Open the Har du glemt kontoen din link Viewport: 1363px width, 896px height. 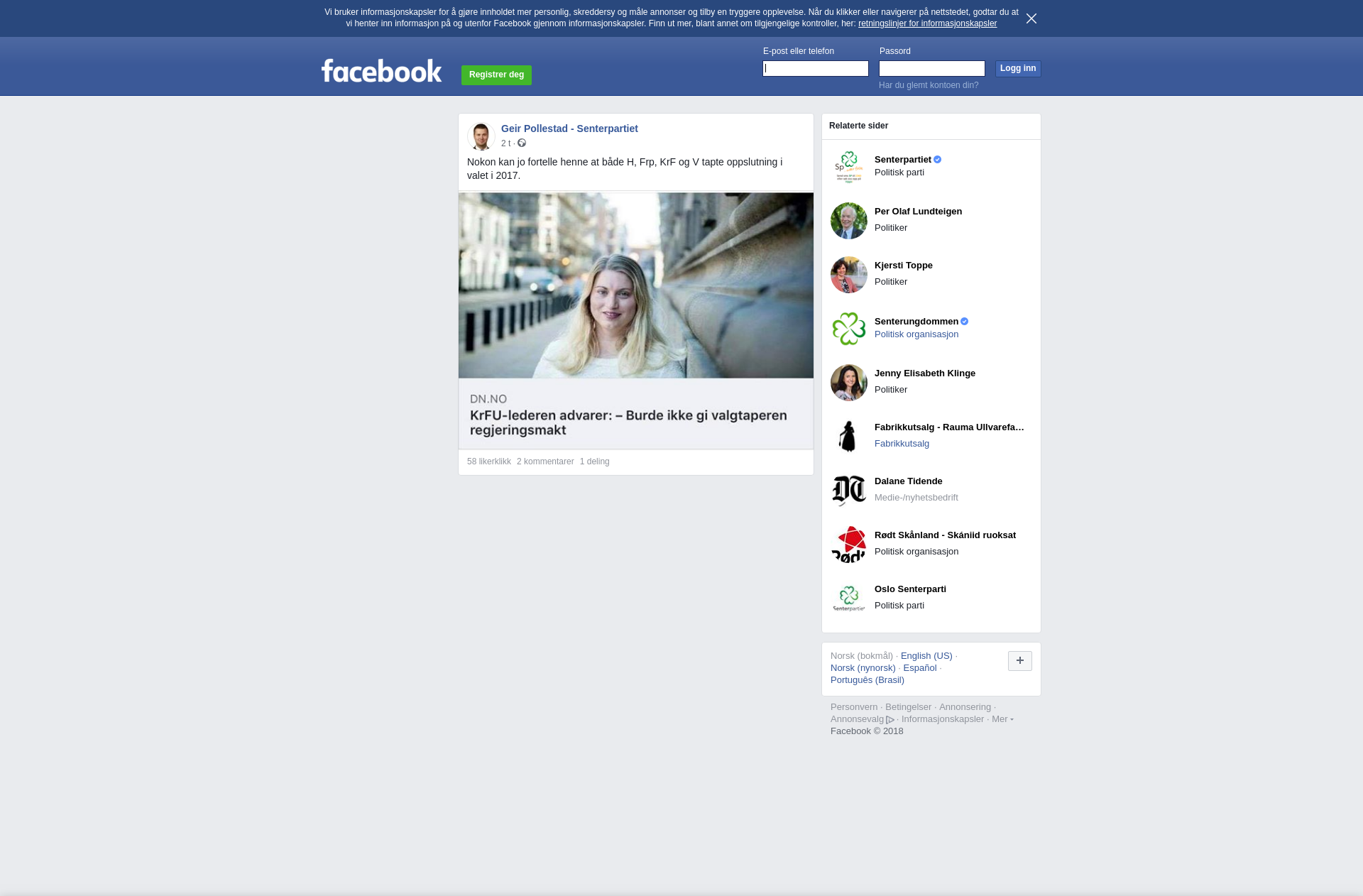click(929, 85)
